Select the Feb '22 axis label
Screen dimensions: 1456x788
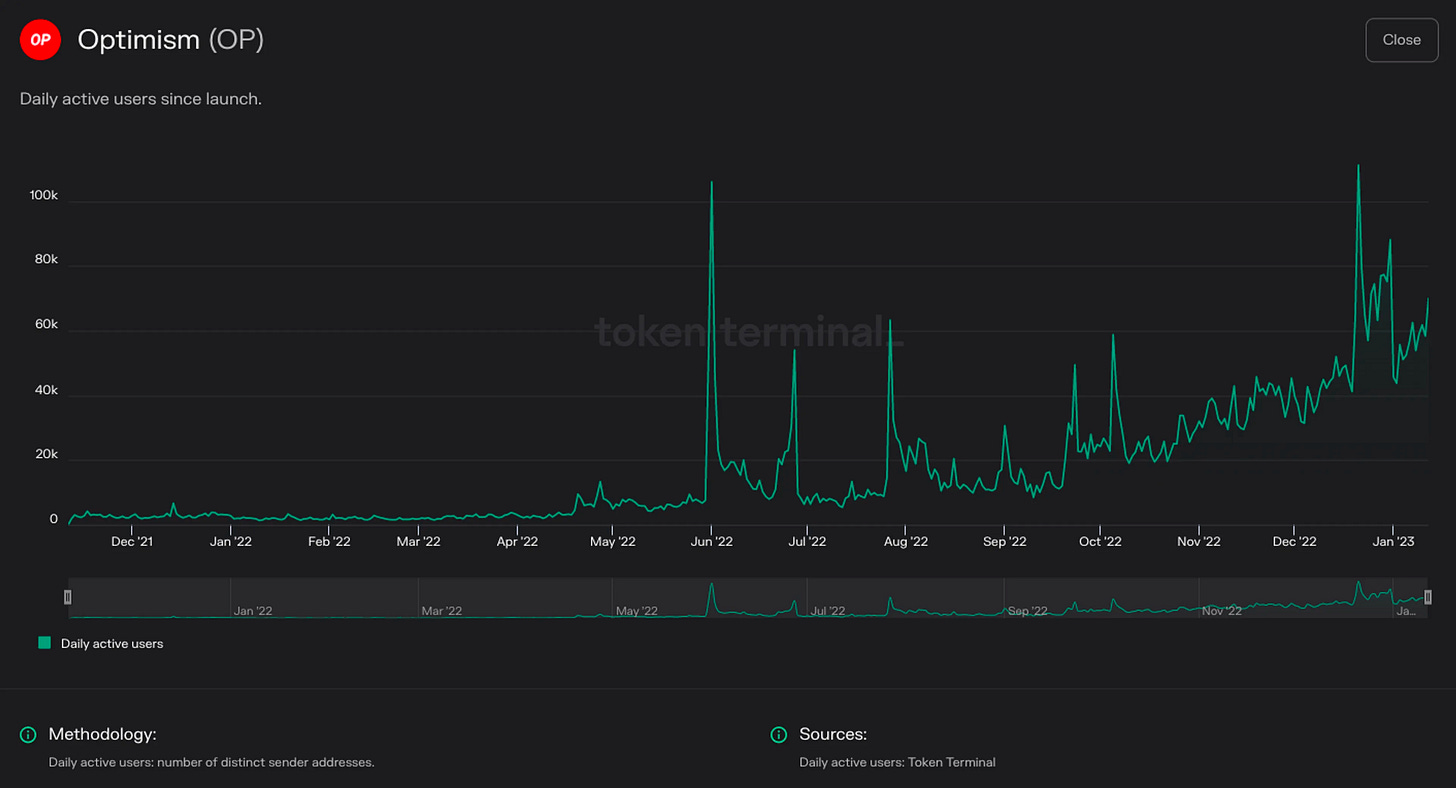(329, 542)
